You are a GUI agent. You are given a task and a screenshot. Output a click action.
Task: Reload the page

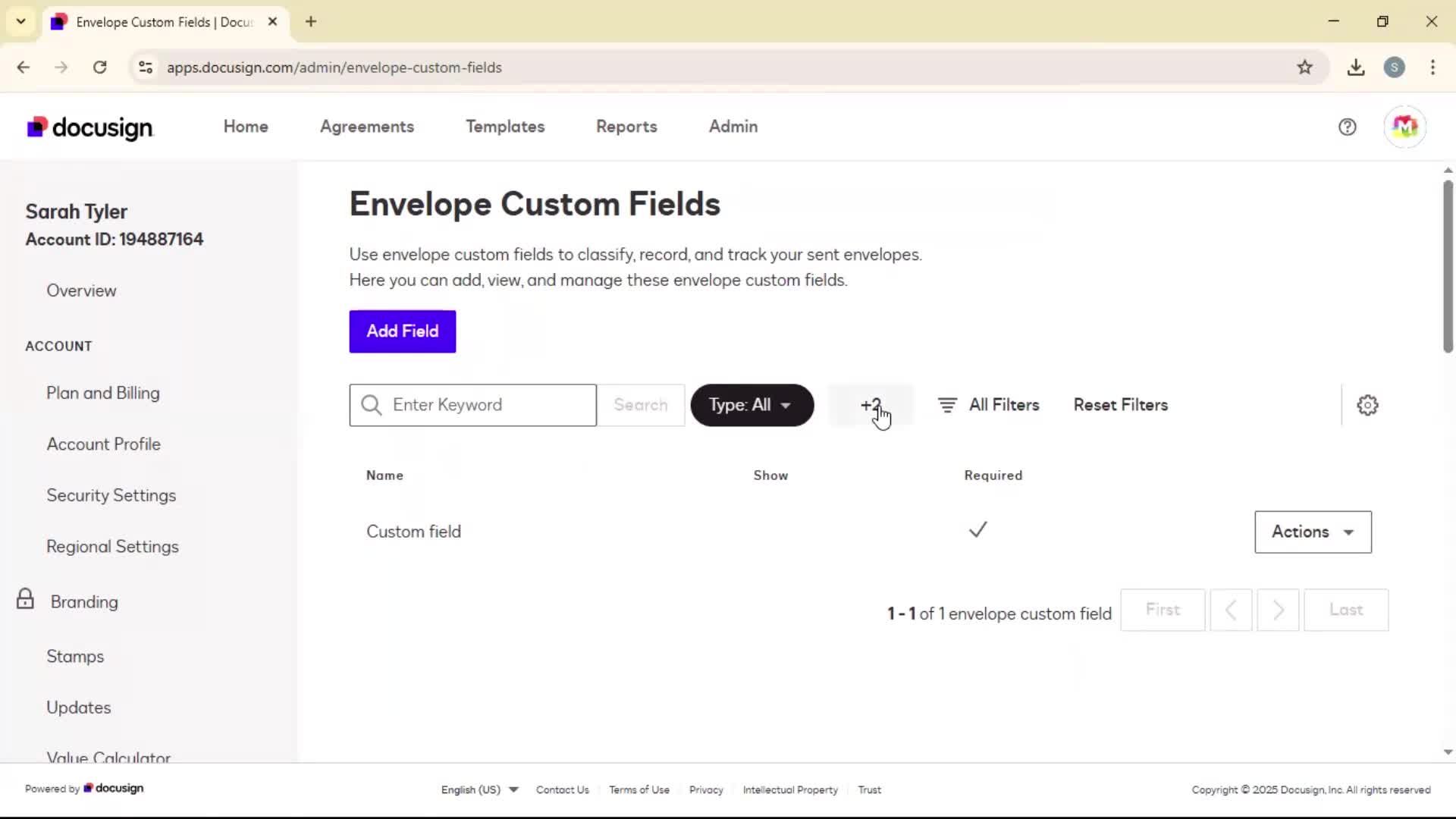(99, 67)
